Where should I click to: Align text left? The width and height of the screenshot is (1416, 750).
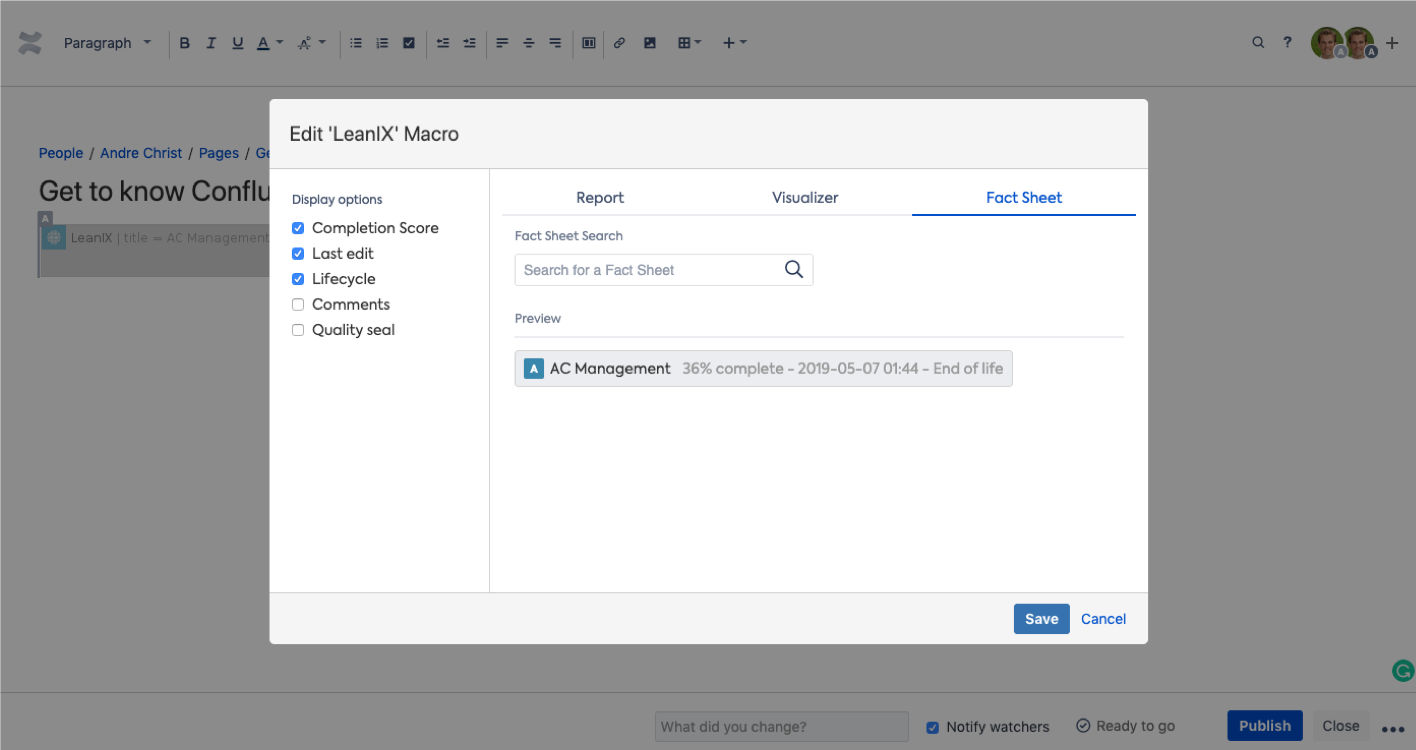[502, 43]
